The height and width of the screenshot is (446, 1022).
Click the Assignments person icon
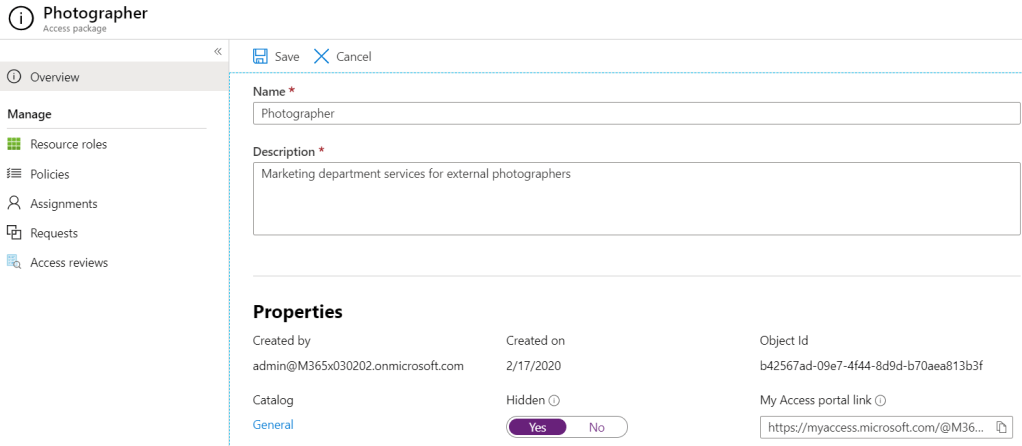pyautogui.click(x=14, y=203)
